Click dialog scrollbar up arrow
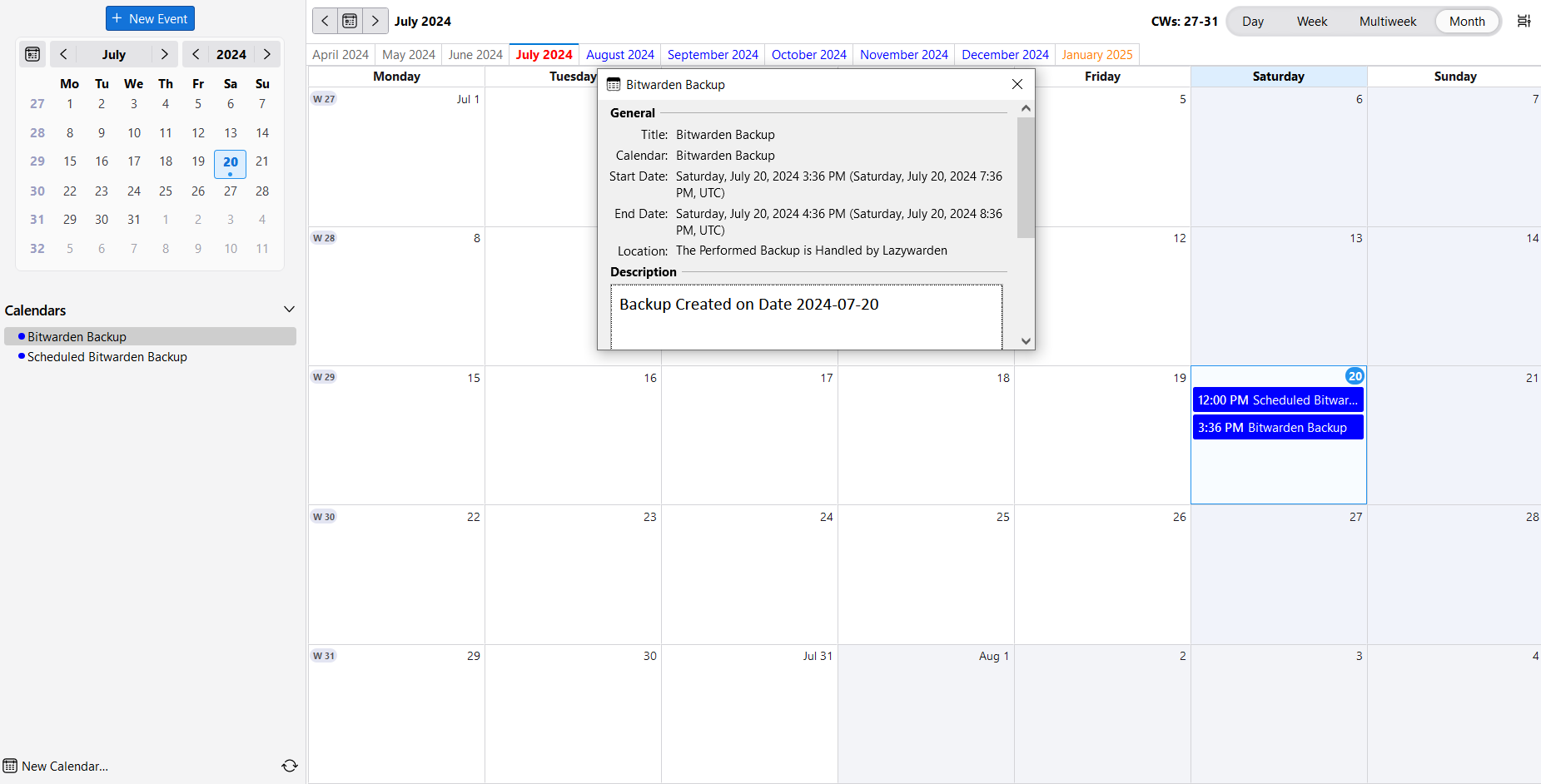1541x784 pixels. [1026, 108]
